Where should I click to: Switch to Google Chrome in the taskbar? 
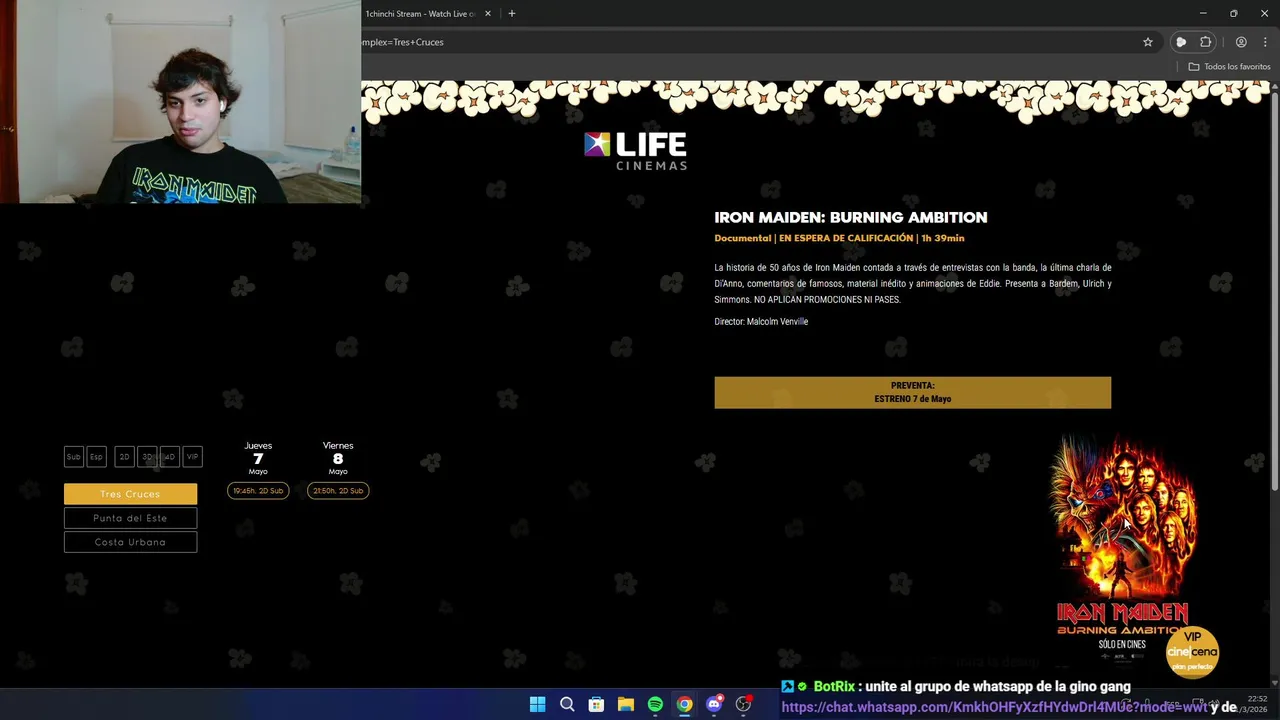pos(684,704)
